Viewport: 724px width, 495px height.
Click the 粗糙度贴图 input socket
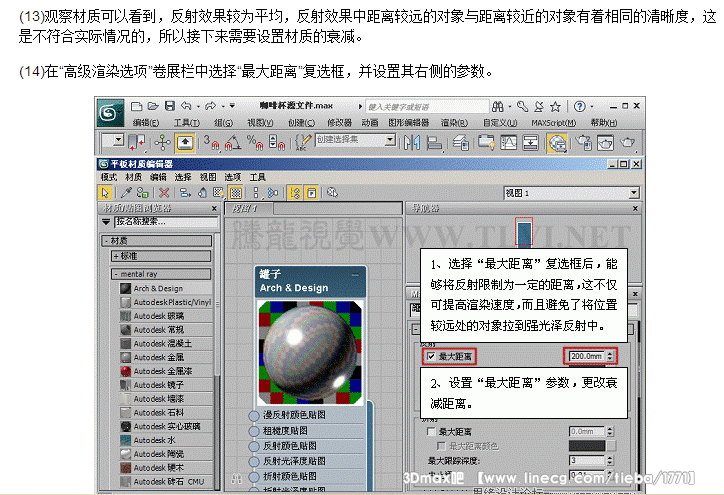click(x=253, y=431)
